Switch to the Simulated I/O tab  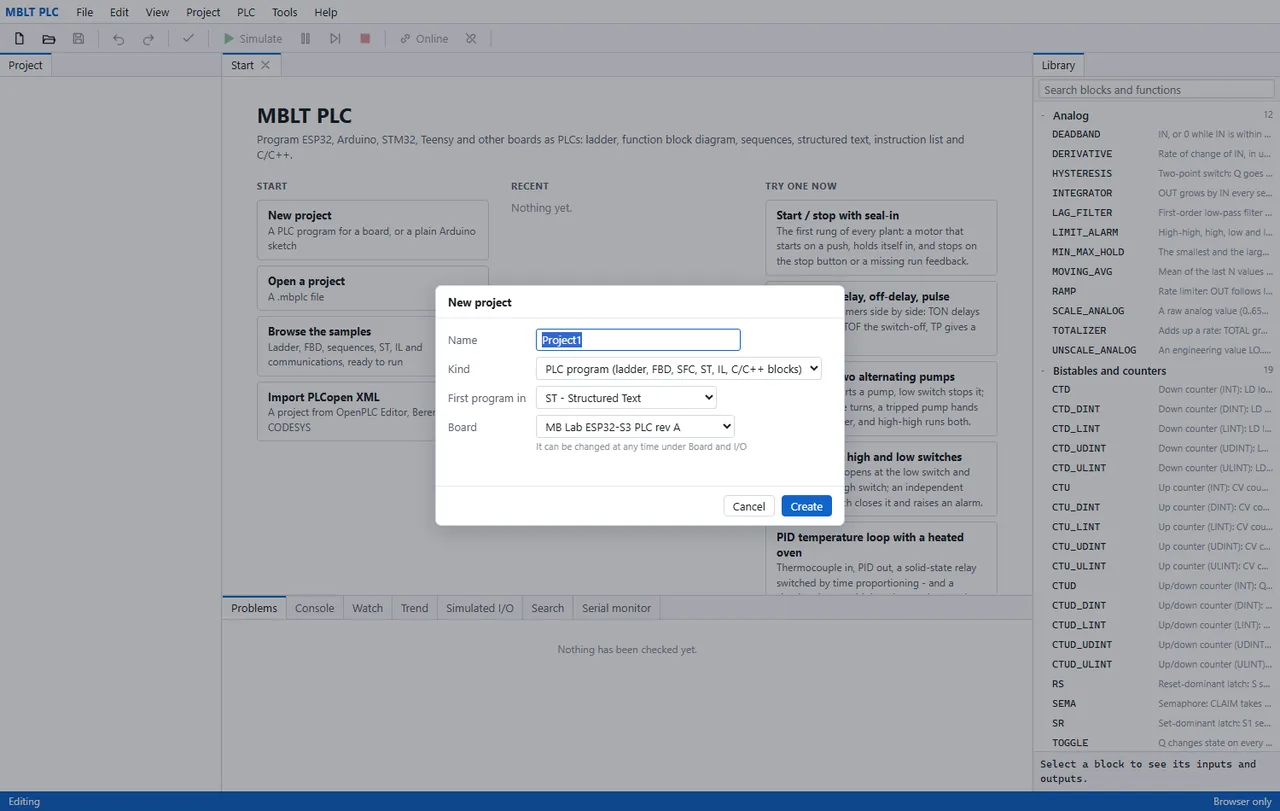(x=480, y=608)
